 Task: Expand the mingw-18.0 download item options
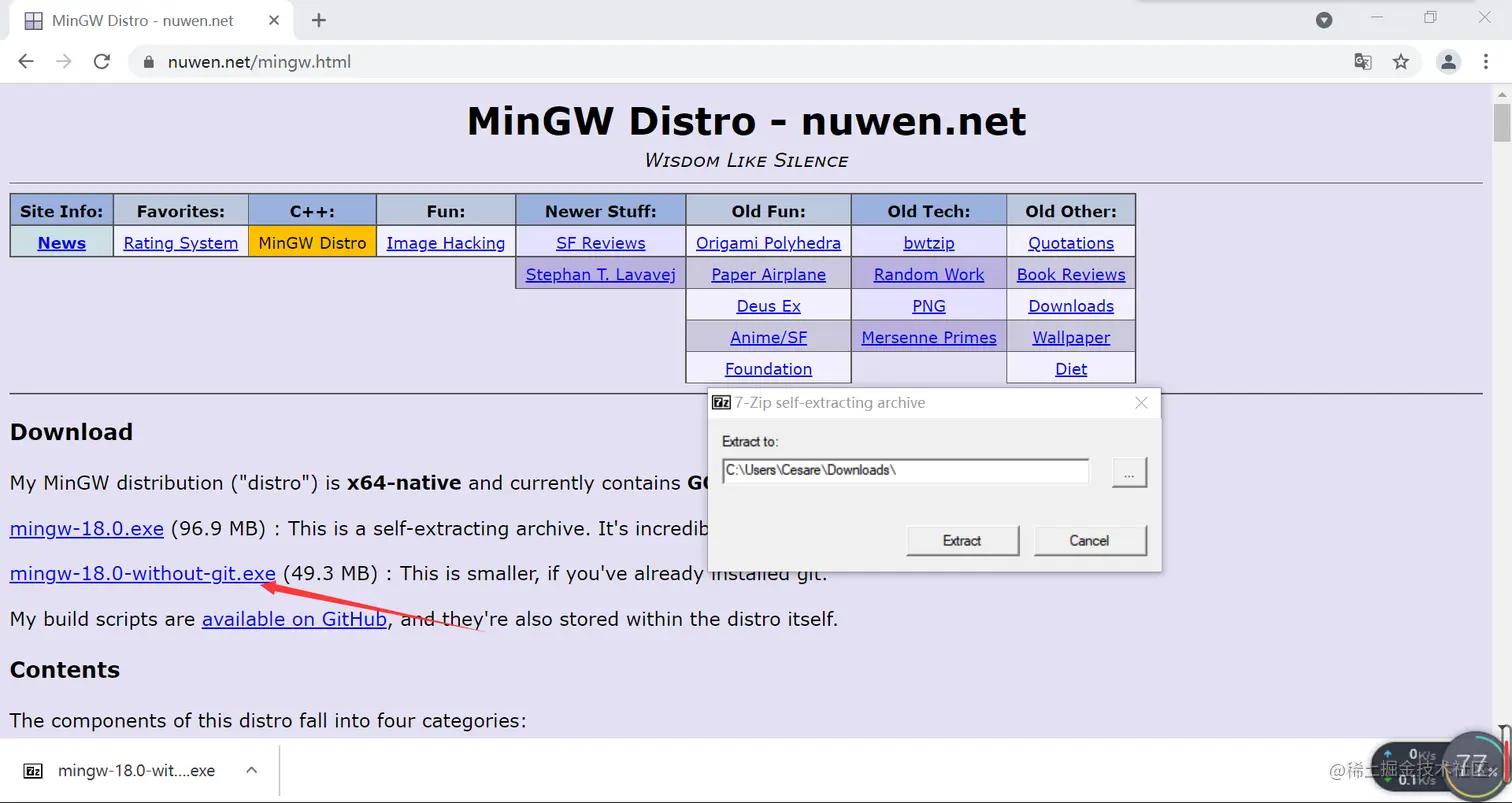(x=252, y=770)
